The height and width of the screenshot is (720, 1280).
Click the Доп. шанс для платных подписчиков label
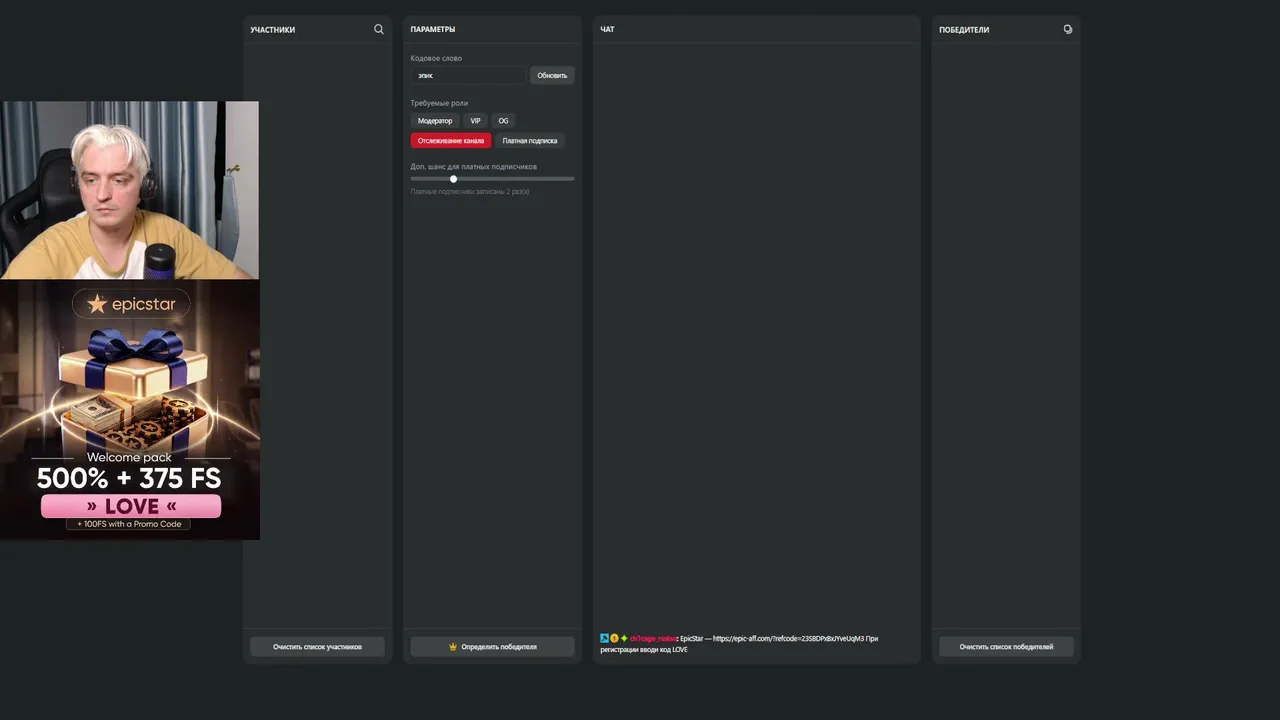[474, 166]
